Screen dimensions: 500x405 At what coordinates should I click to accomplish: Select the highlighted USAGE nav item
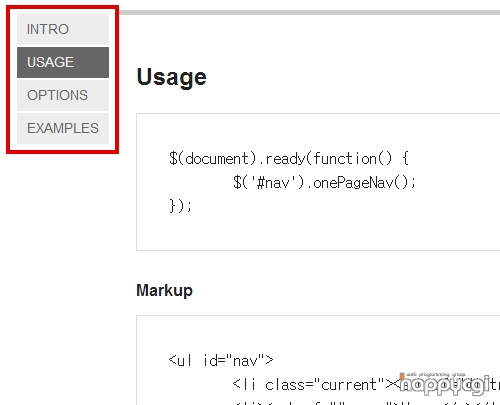pos(63,62)
